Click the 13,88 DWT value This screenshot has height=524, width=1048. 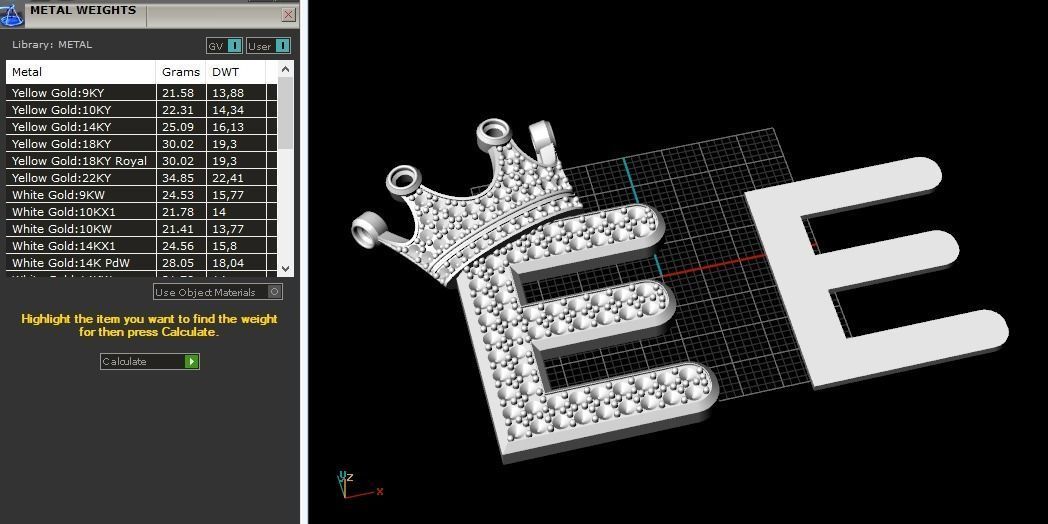click(x=228, y=94)
